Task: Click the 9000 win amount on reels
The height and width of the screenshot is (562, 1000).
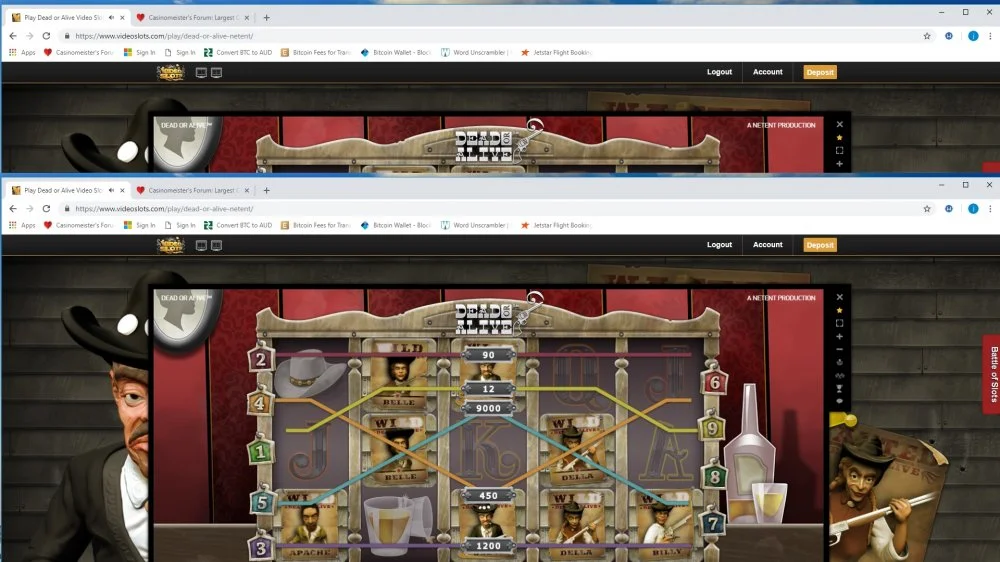Action: [x=489, y=408]
